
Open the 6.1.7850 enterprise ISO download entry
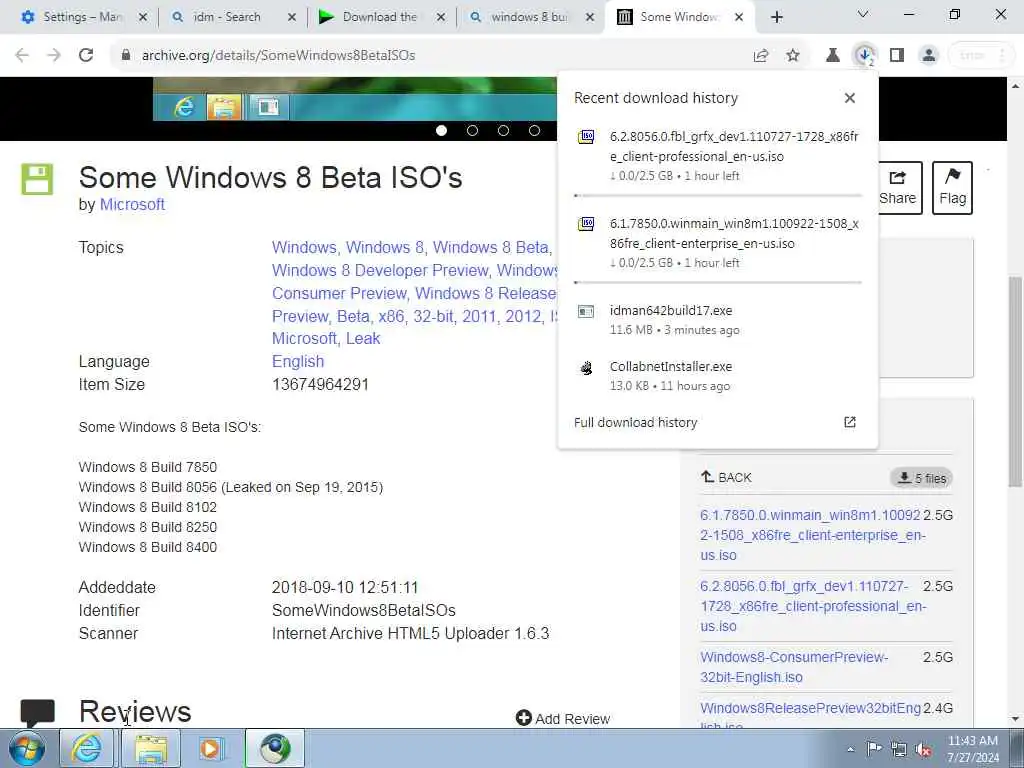[718, 243]
